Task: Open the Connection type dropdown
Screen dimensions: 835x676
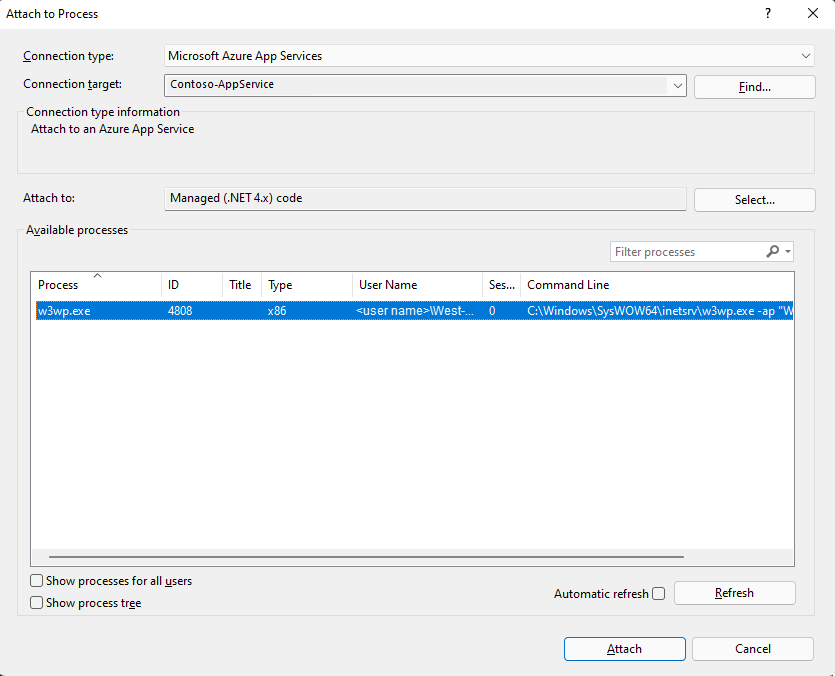Action: coord(489,56)
